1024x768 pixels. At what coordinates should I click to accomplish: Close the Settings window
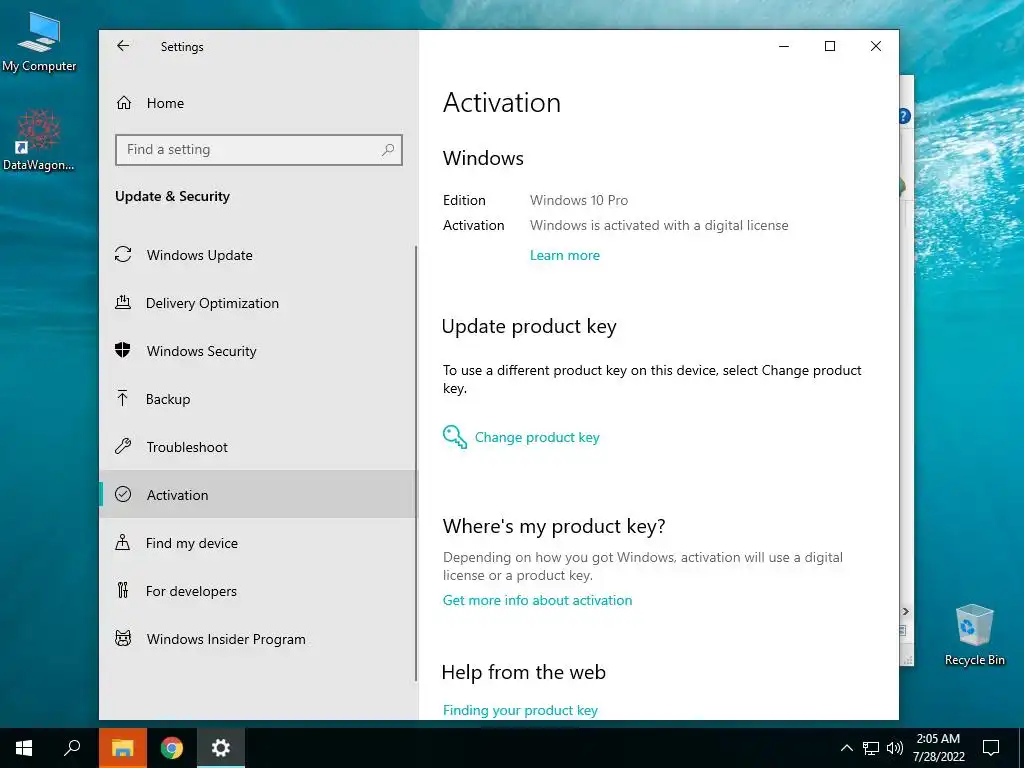pos(876,46)
